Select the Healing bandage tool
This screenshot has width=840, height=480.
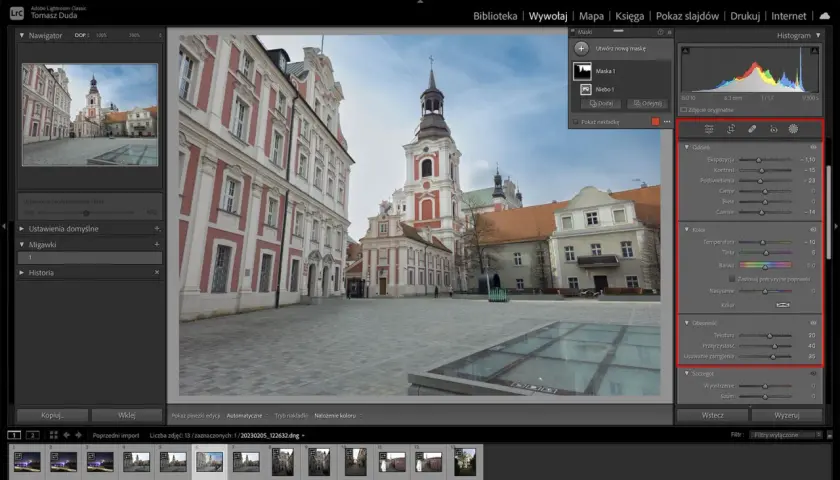(752, 129)
